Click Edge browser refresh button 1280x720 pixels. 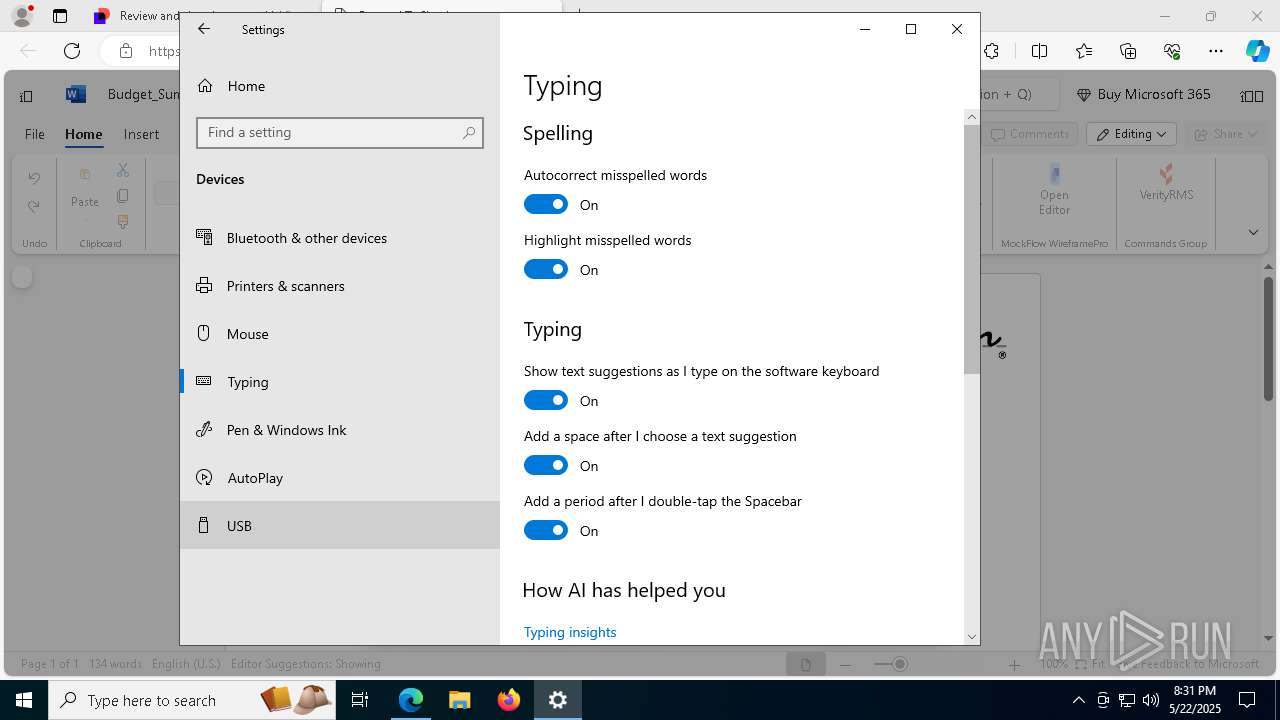72,51
